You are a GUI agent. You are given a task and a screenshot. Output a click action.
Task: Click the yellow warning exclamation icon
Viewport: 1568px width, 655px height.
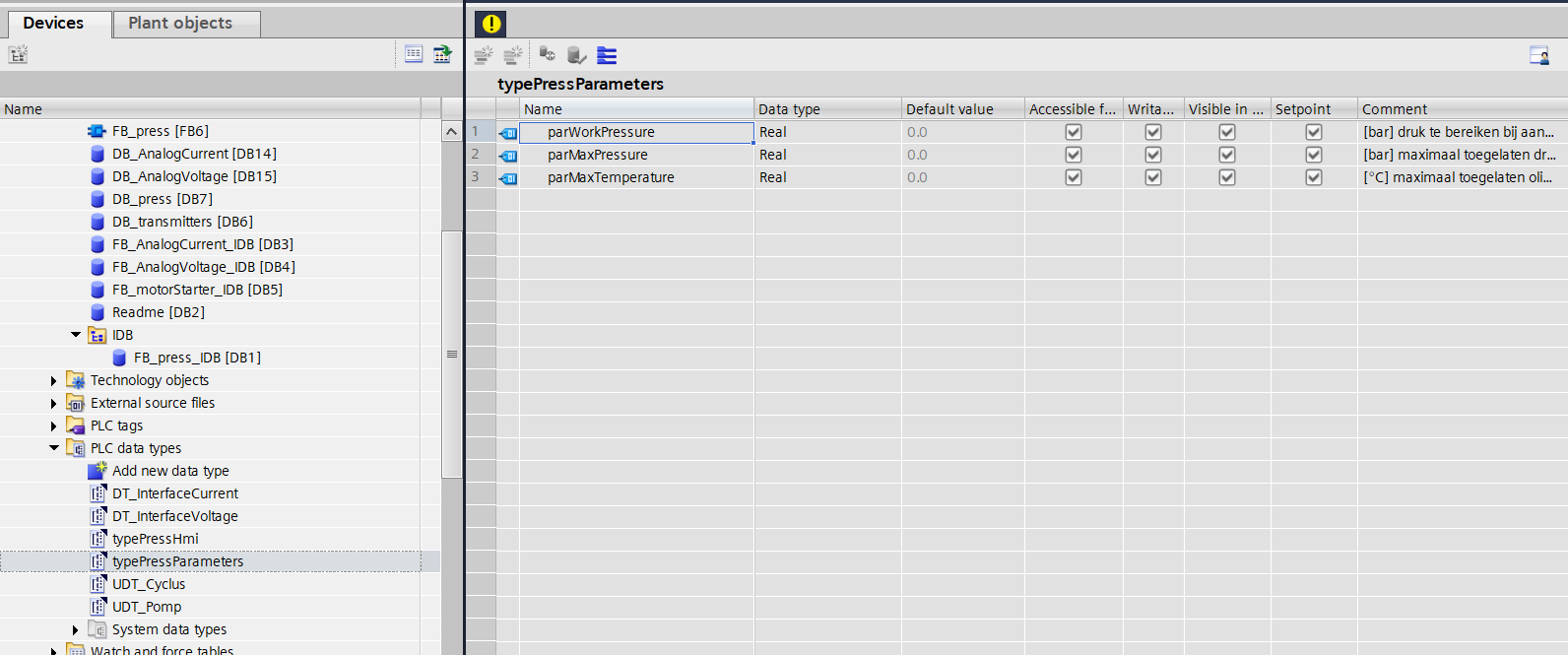(490, 24)
